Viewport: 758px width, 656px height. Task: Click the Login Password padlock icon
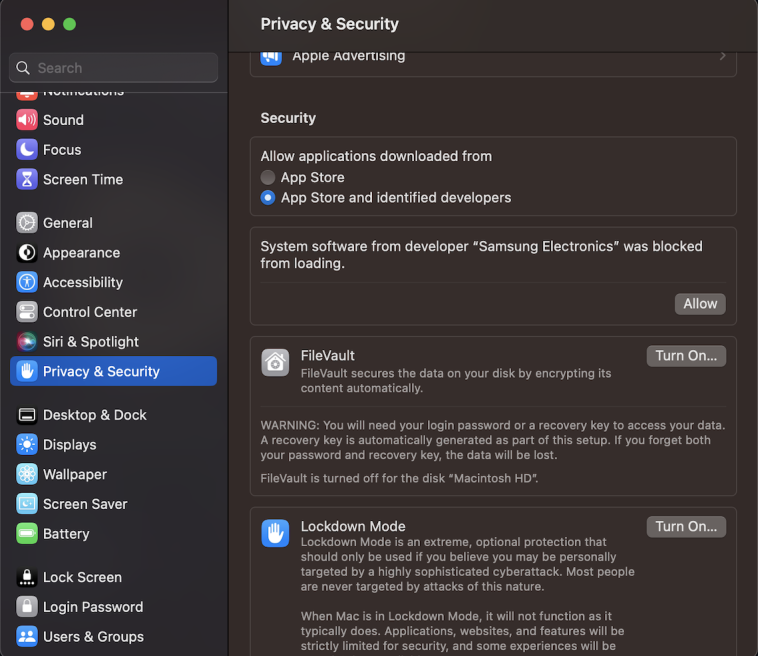coord(27,607)
